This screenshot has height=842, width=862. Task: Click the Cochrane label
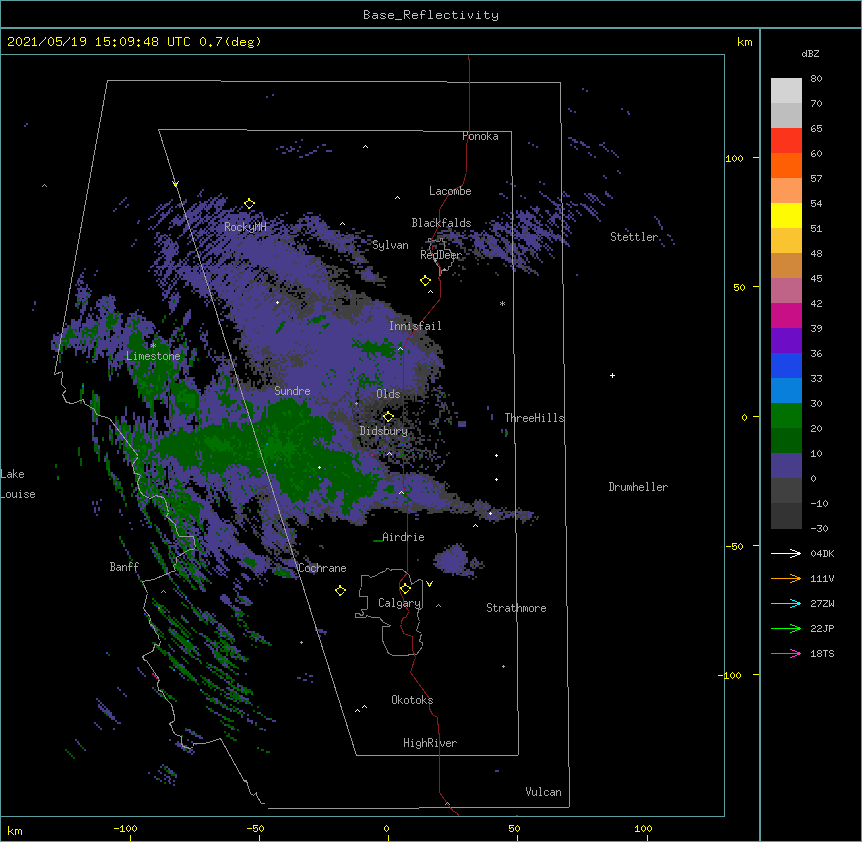tap(322, 568)
